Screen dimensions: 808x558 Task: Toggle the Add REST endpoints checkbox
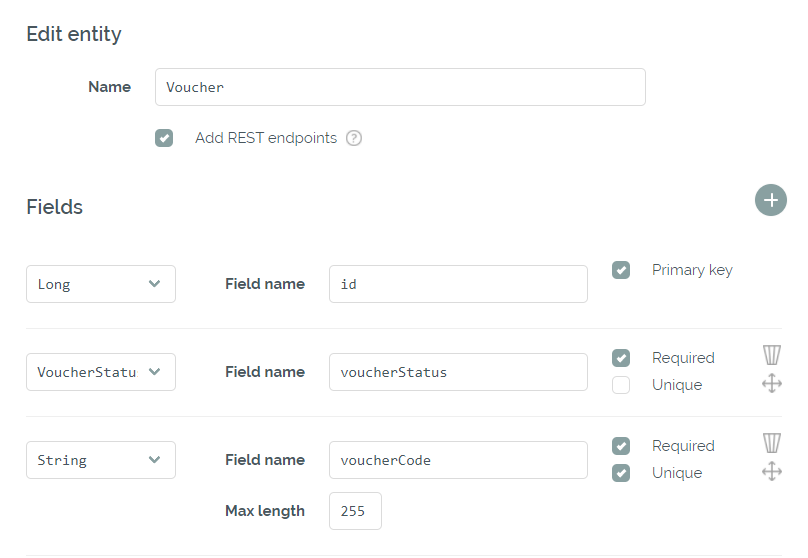point(165,138)
